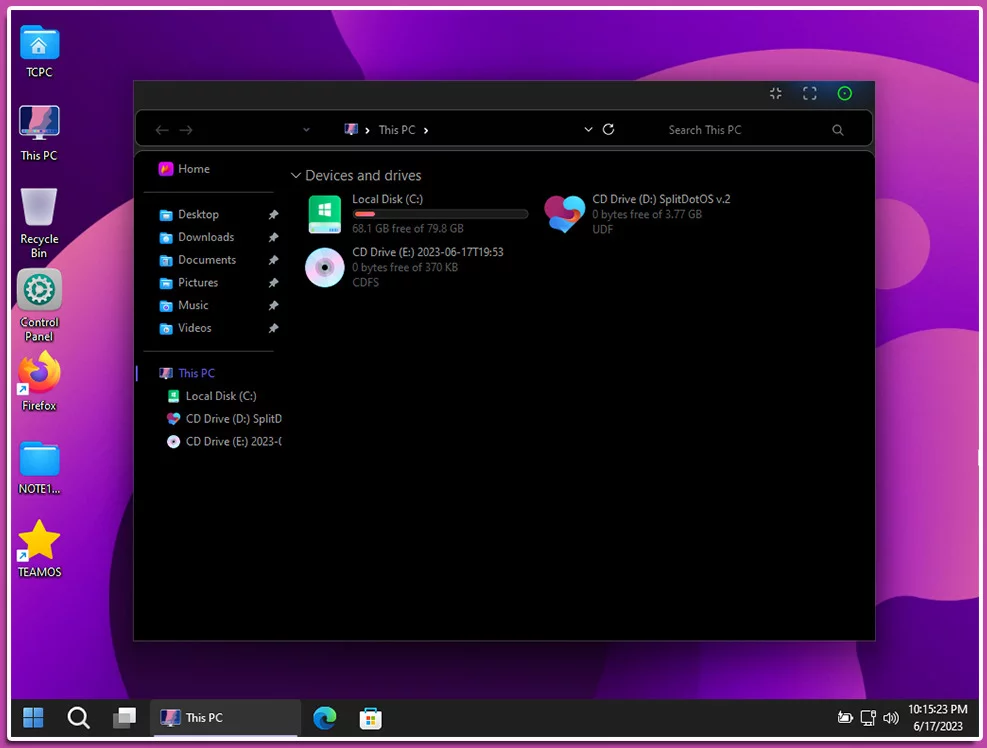Viewport: 987px width, 748px height.
Task: Click the network tray icon
Action: [868, 717]
